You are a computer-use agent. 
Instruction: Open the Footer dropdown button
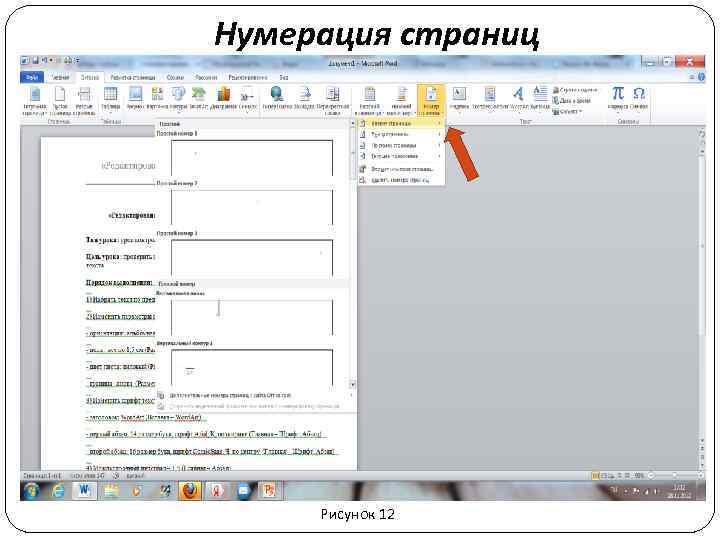pos(401,101)
